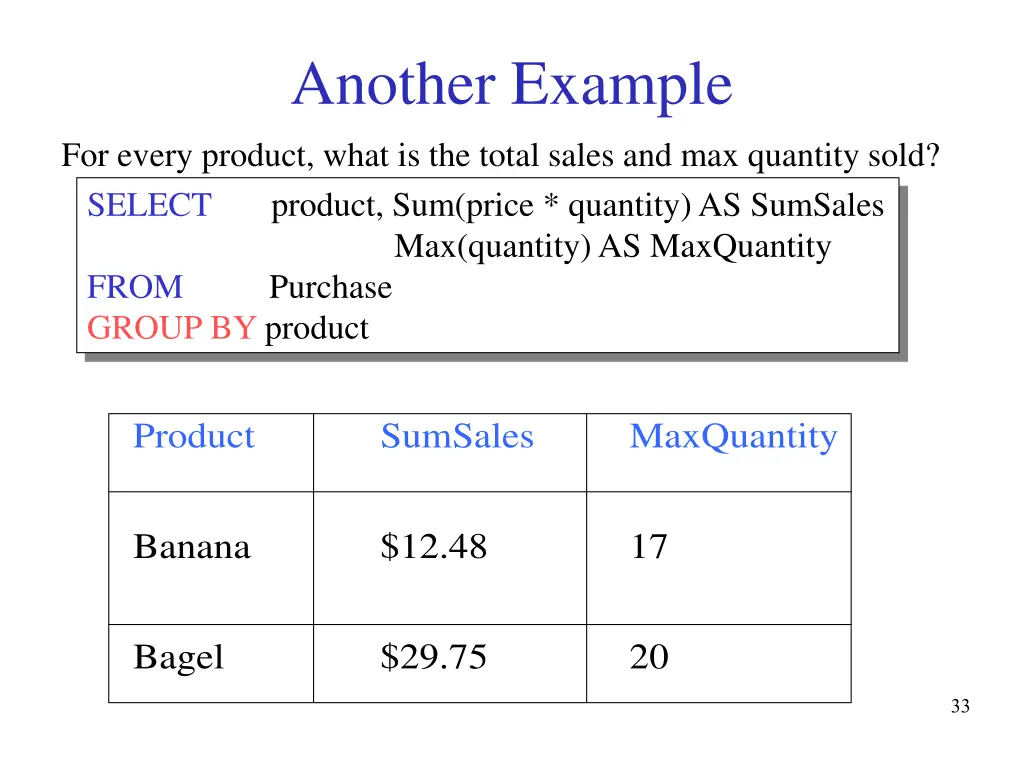Click the "Another Example" slide title
This screenshot has width=1024, height=768.
(512, 85)
